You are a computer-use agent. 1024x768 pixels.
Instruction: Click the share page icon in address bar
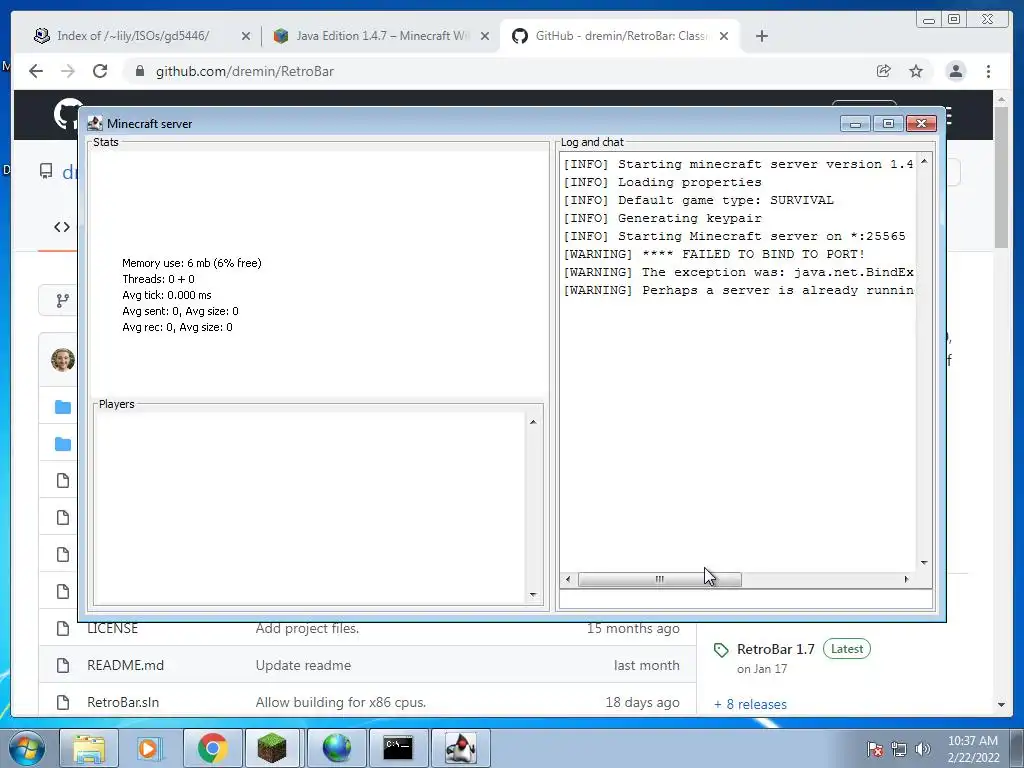884,71
